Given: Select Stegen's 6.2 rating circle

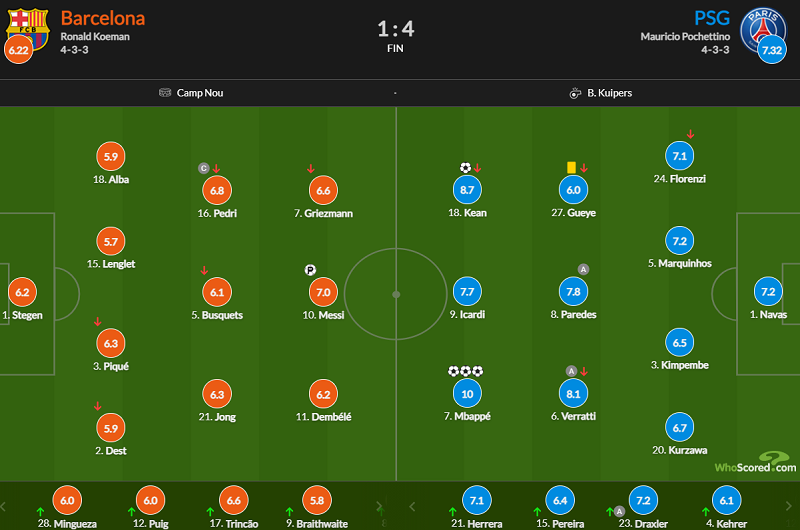Looking at the screenshot, I should [x=22, y=292].
